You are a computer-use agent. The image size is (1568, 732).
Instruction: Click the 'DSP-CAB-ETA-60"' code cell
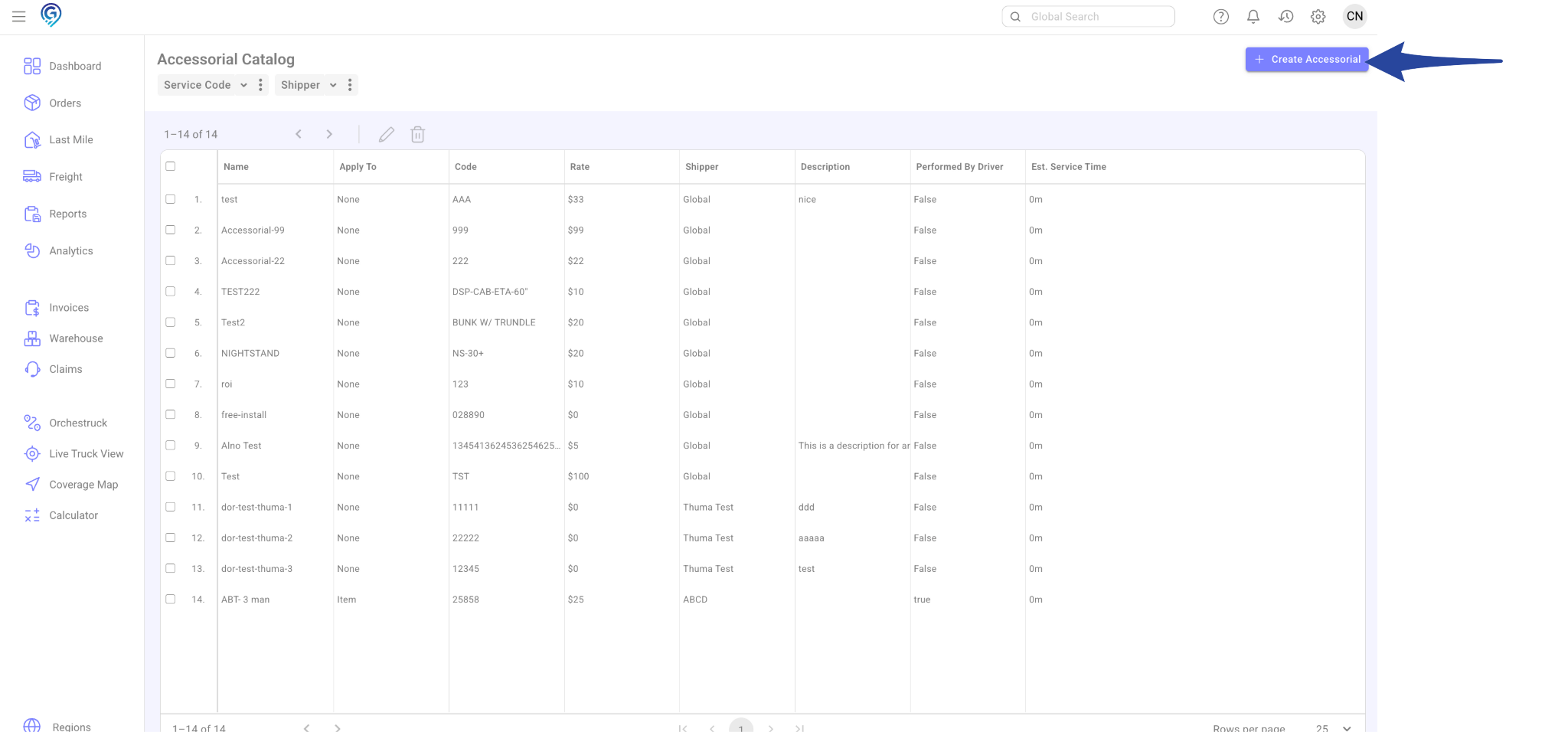pyautogui.click(x=490, y=292)
